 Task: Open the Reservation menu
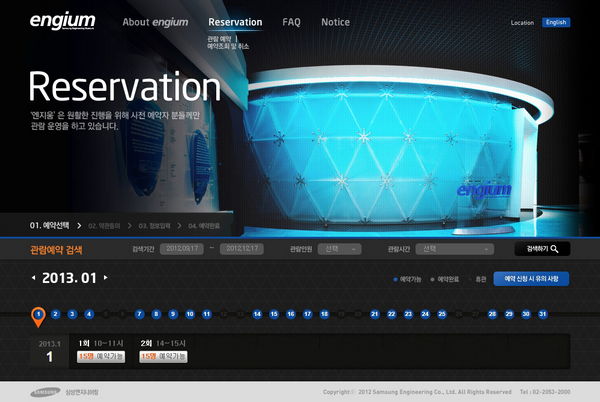235,22
